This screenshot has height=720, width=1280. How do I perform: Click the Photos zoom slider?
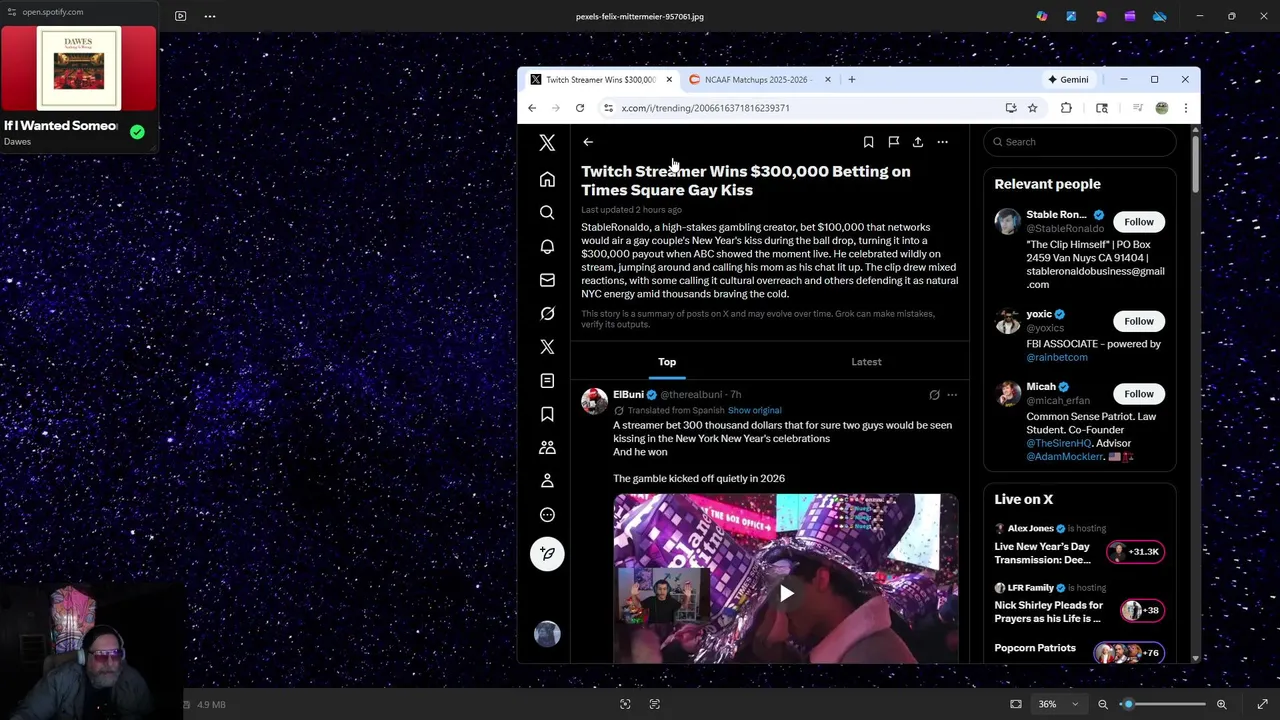tap(1162, 704)
